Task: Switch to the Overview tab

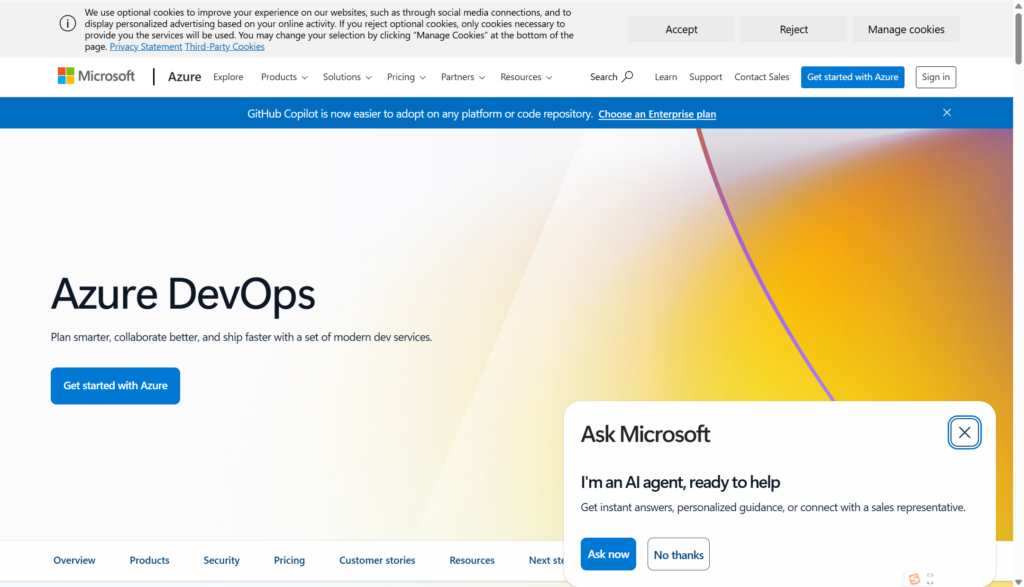Action: click(x=74, y=560)
